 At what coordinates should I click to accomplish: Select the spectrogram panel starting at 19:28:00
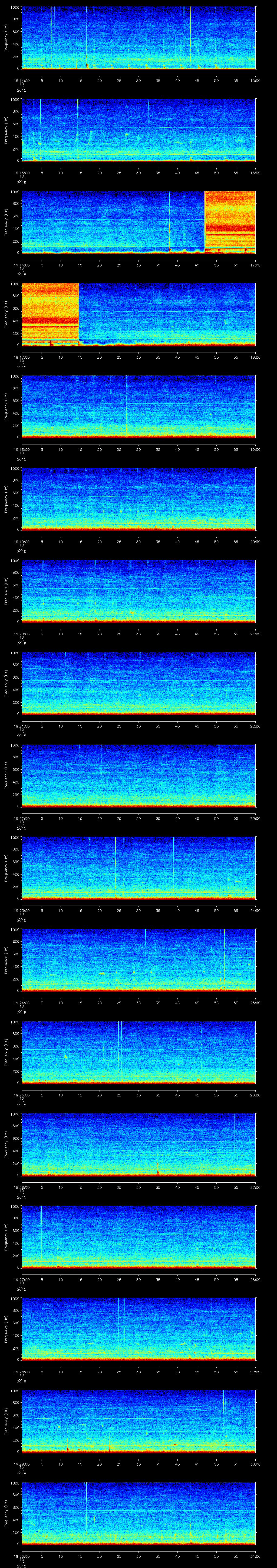pos(138,1329)
